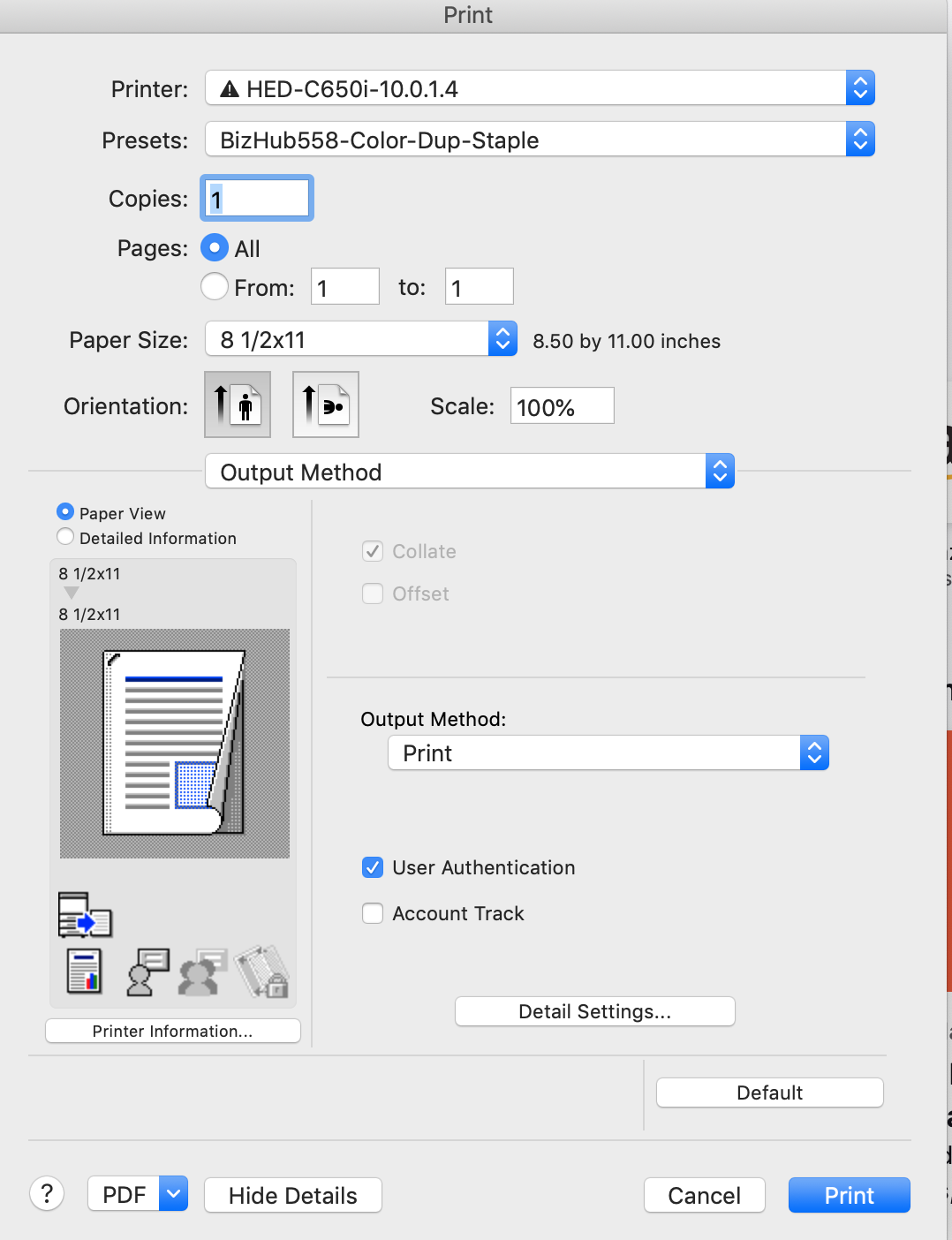
Task: Choose the Detailed Information radio option
Action: coord(65,537)
